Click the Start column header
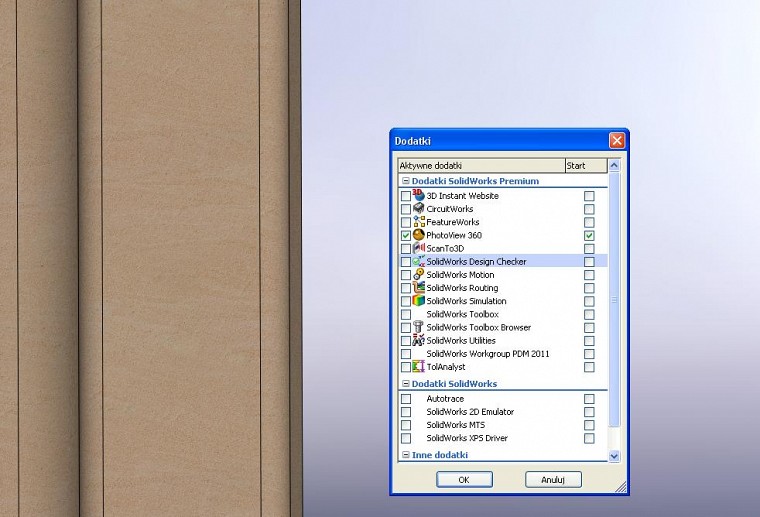Viewport: 760px width, 517px height. click(x=586, y=166)
